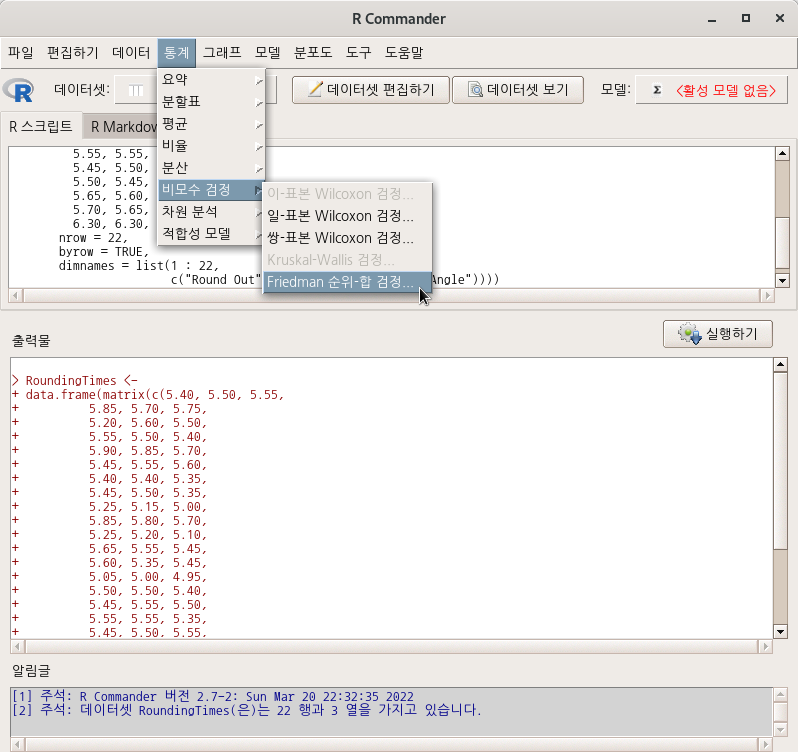Open the 모델 menu
Viewport: 798px width, 752px height.
(267, 52)
